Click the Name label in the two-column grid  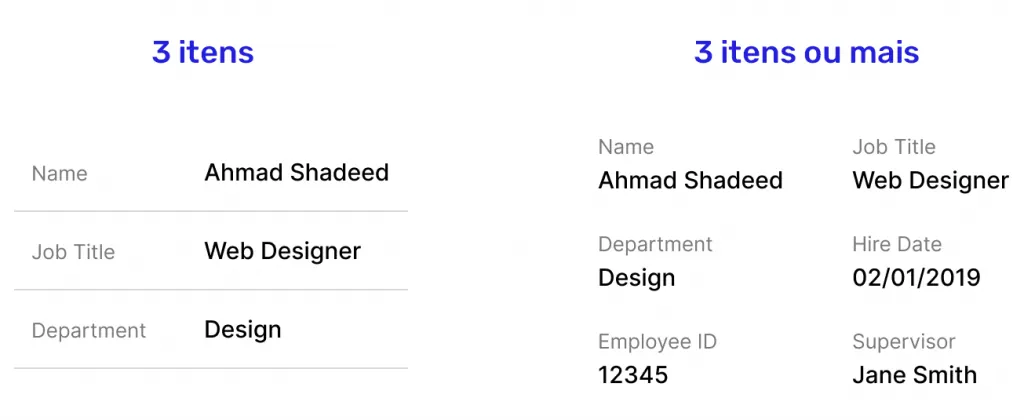point(626,147)
